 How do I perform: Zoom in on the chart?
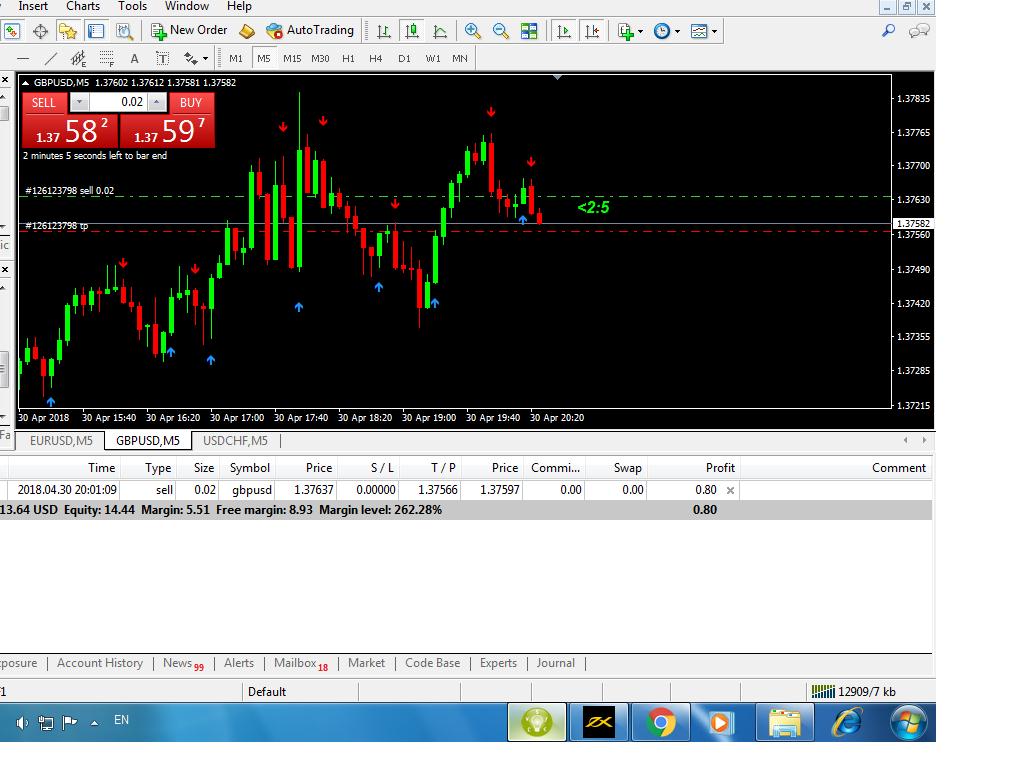473,31
